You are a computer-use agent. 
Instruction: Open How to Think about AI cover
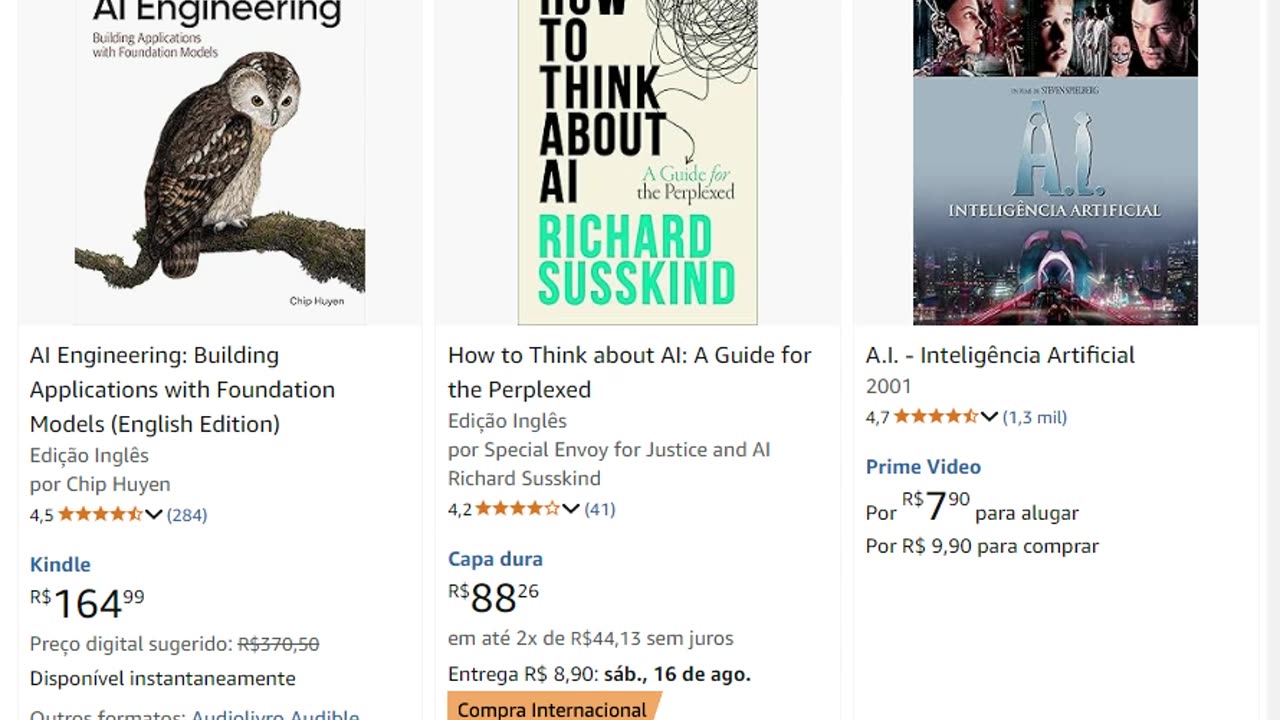[637, 160]
